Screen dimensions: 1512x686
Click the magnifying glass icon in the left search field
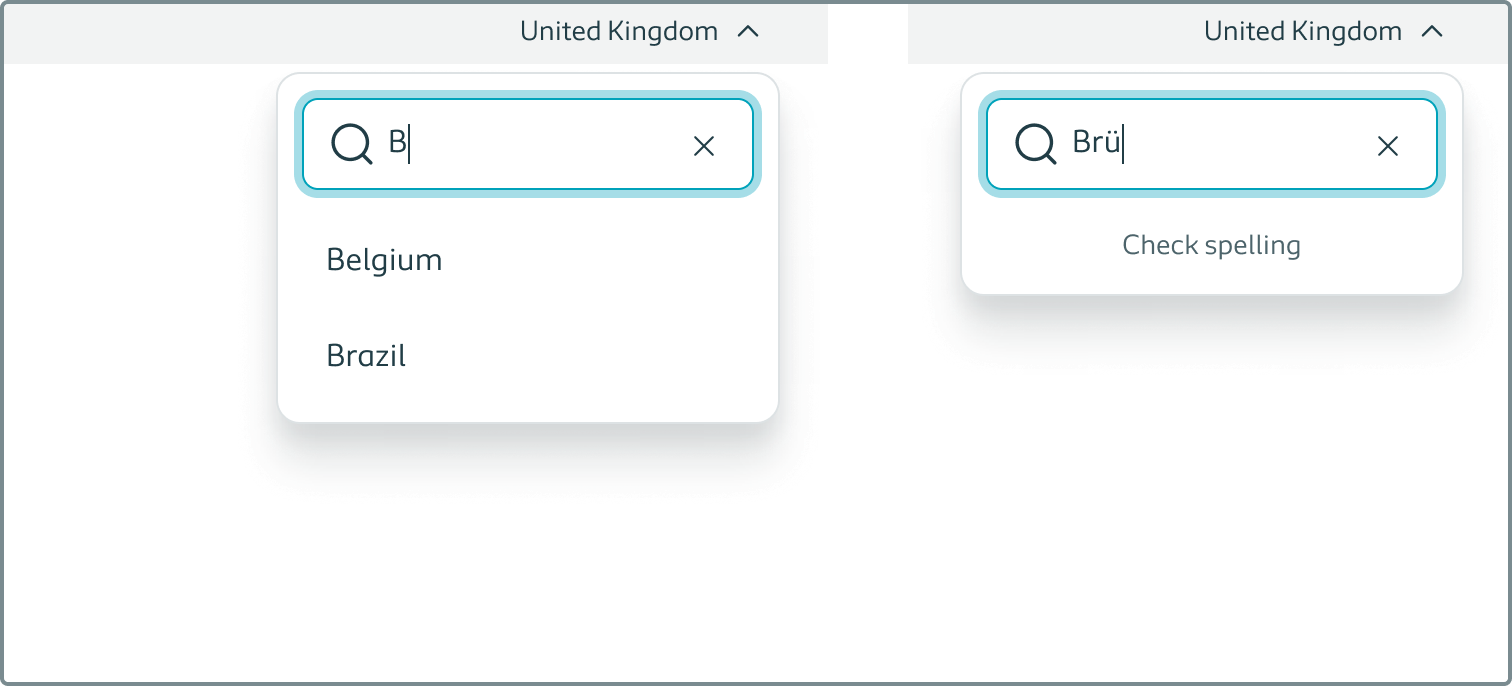pyautogui.click(x=350, y=144)
